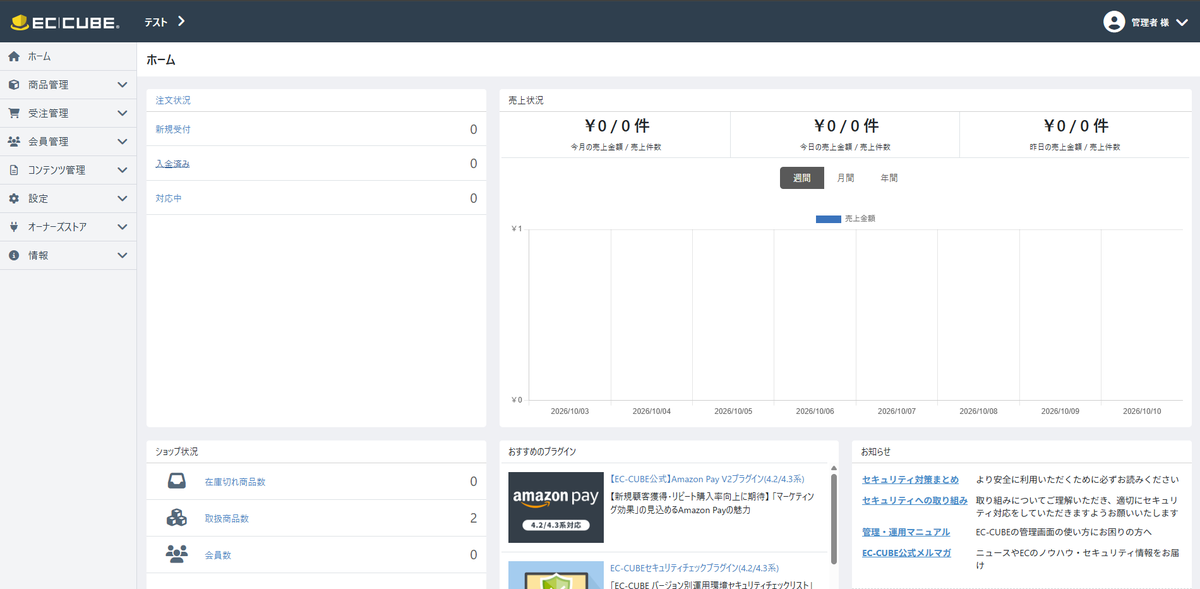Click the 今月の売上金額 / 売上件数 label
The height and width of the screenshot is (589, 1200).
click(617, 147)
